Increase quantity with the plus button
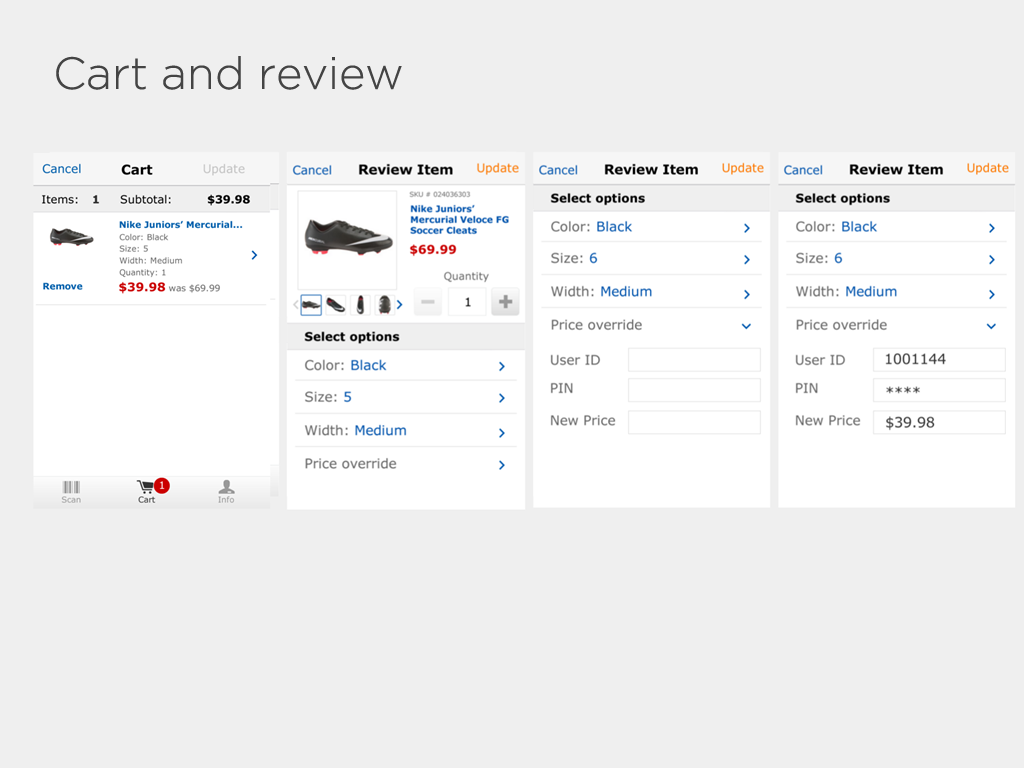The height and width of the screenshot is (768, 1024). pos(505,302)
